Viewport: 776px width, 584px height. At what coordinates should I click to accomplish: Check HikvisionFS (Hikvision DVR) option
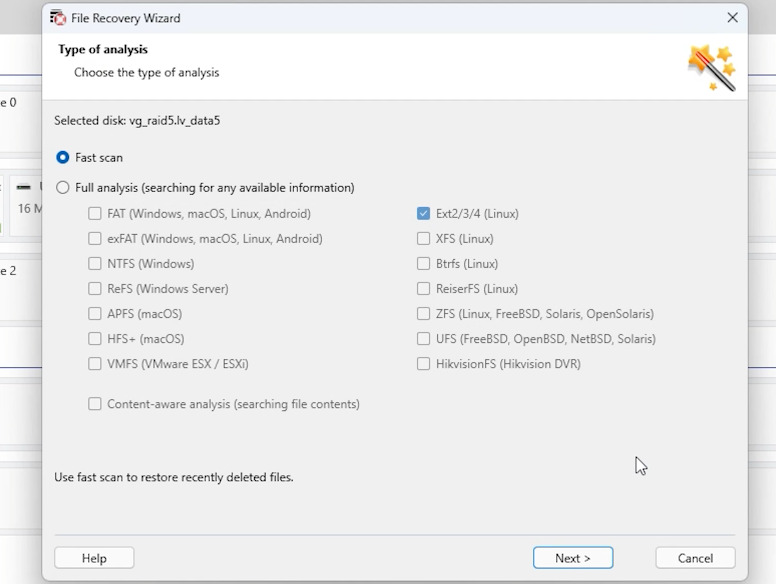pos(423,364)
